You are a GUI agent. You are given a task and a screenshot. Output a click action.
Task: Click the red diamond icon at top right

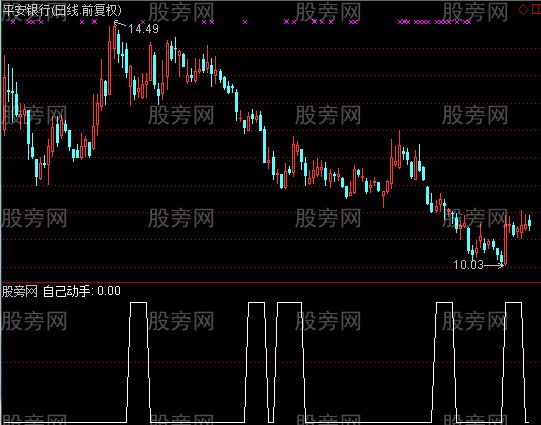click(x=523, y=10)
